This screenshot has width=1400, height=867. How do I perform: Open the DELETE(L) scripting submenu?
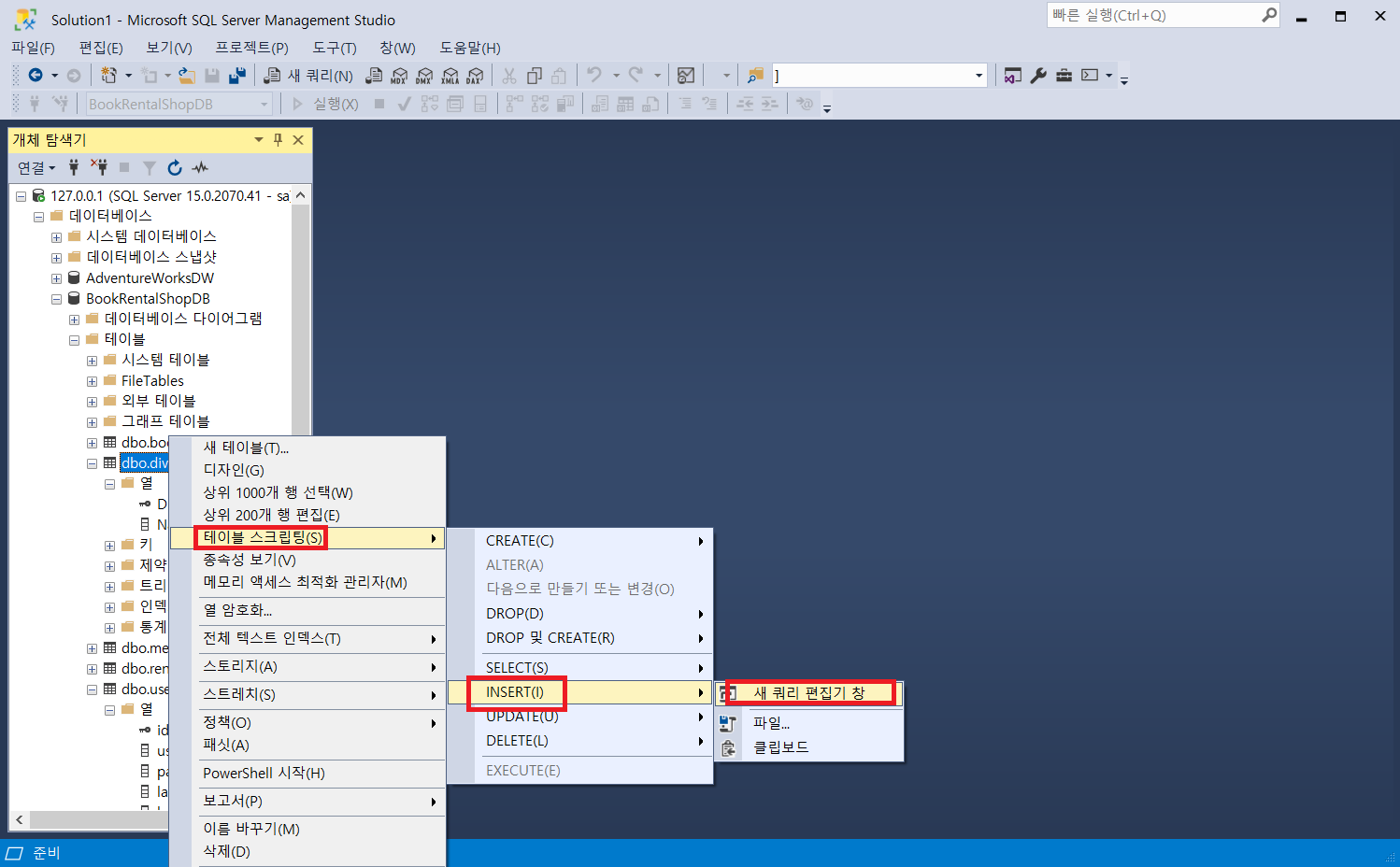tap(579, 741)
